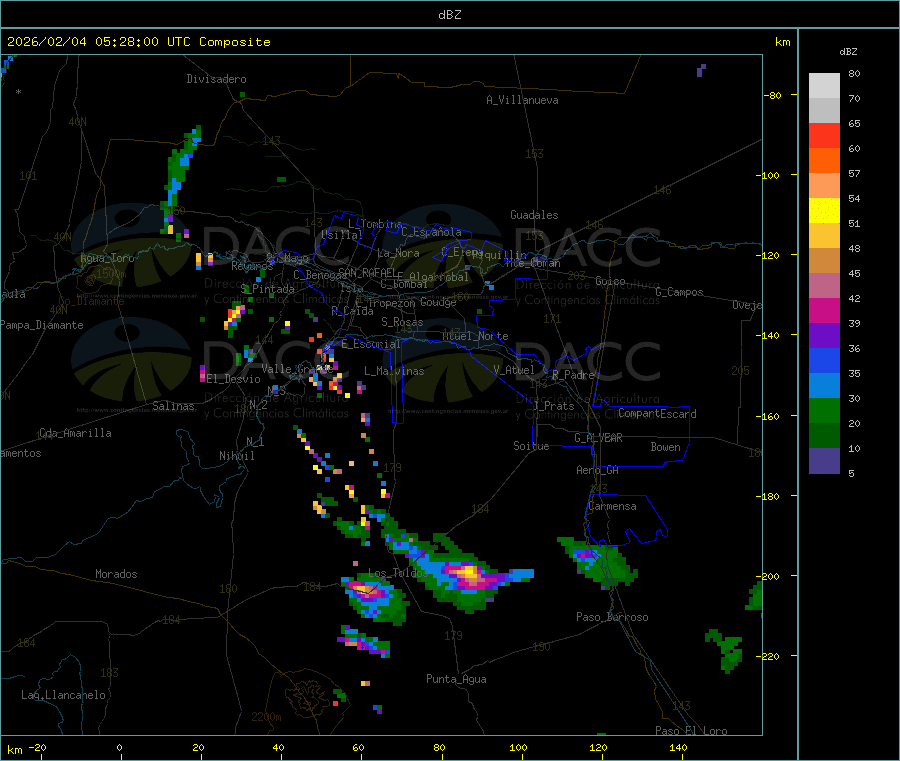Click the tan swatch between 48 and 45 dBZ
This screenshot has width=900, height=761.
pyautogui.click(x=824, y=261)
